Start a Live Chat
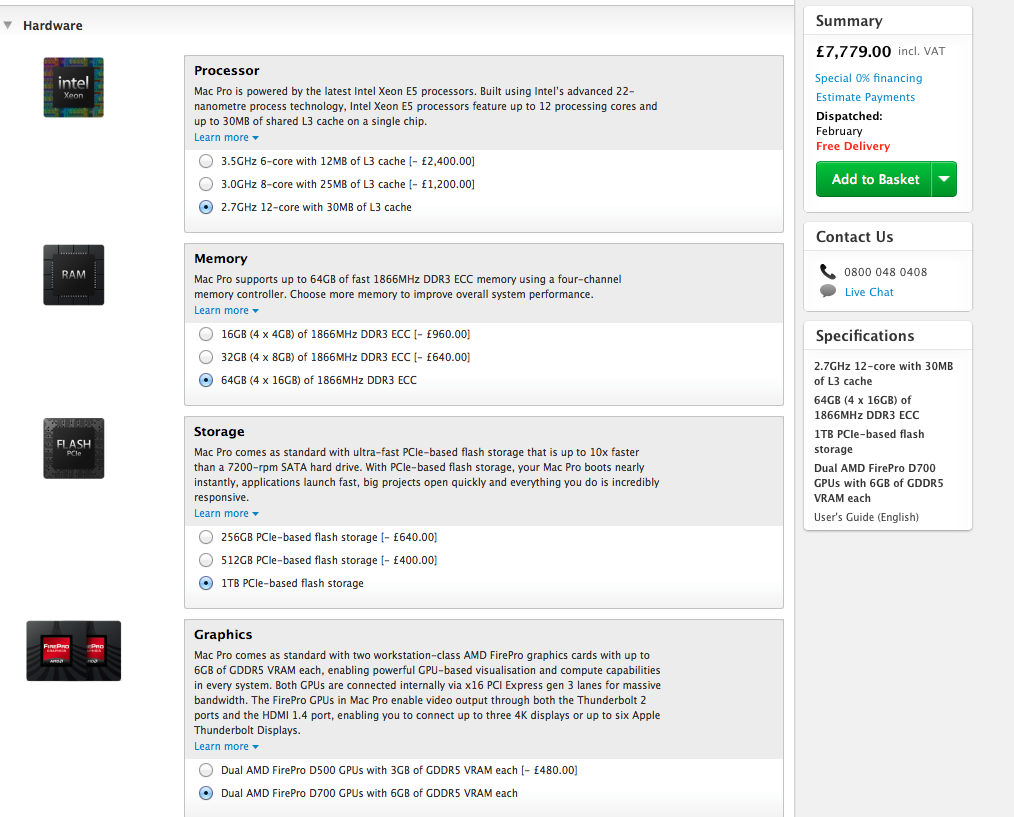1014x817 pixels. 869,292
